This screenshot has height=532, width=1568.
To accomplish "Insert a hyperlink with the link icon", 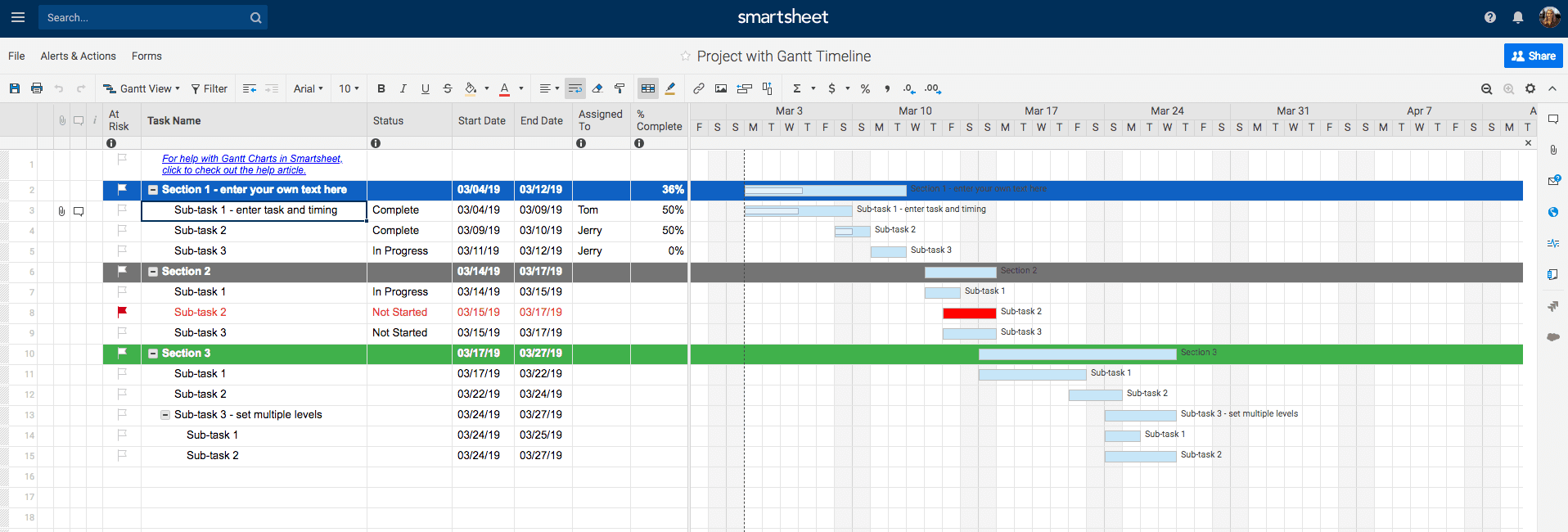I will [699, 88].
